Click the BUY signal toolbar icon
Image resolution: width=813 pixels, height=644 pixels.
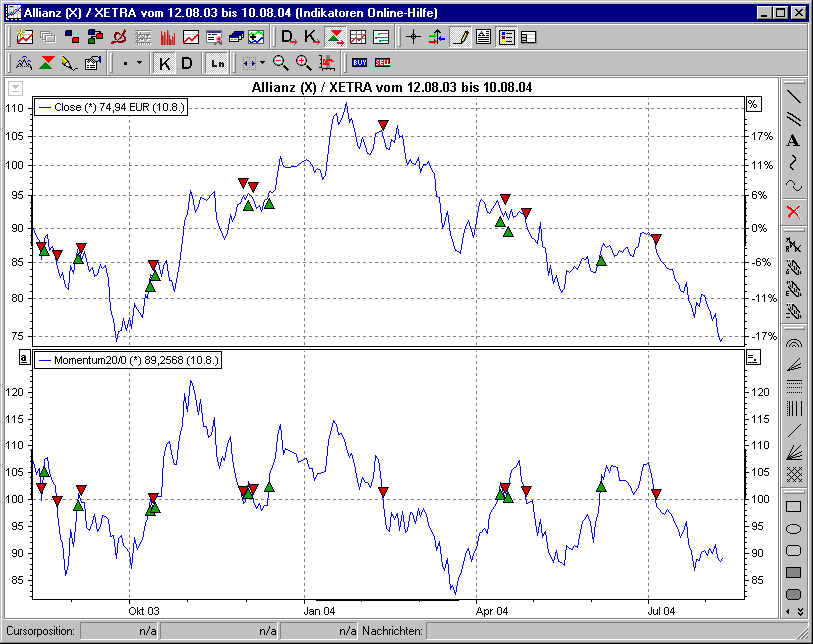pos(359,62)
